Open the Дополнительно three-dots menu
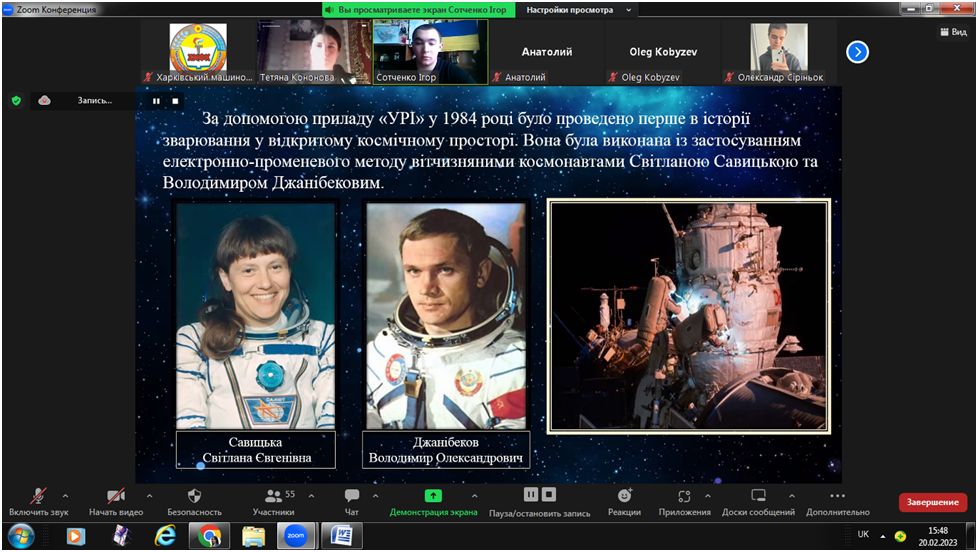The width and height of the screenshot is (978, 552). coord(838,496)
